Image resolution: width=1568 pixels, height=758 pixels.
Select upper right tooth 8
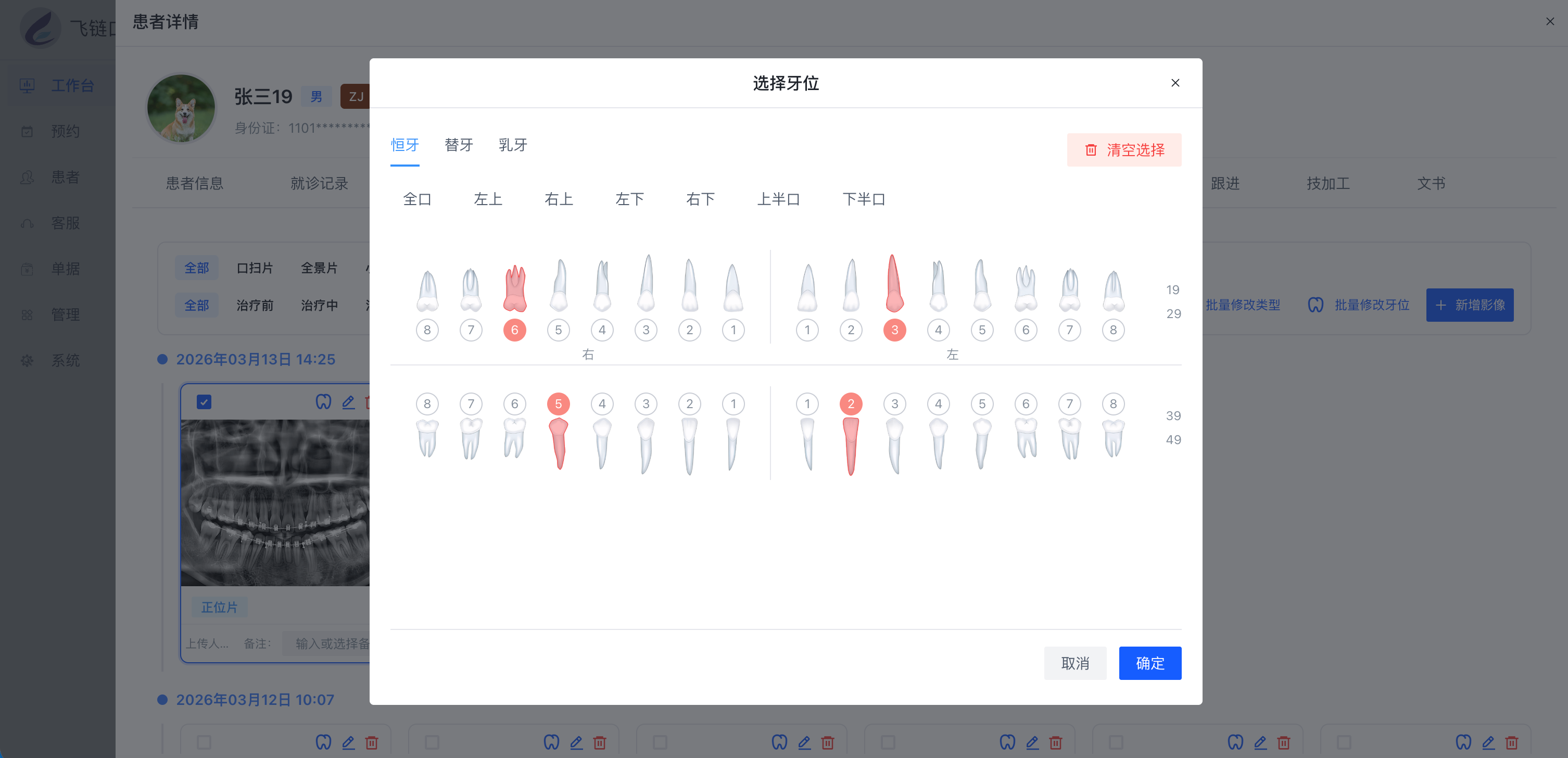pyautogui.click(x=427, y=290)
